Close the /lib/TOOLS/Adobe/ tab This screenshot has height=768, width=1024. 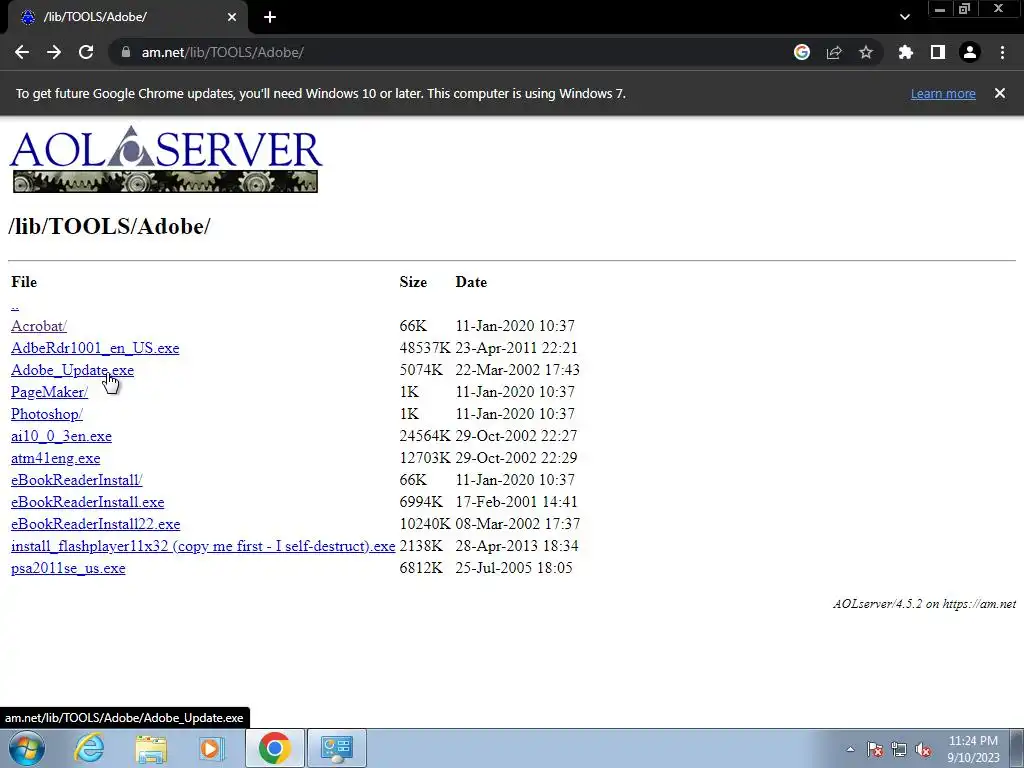[232, 17]
